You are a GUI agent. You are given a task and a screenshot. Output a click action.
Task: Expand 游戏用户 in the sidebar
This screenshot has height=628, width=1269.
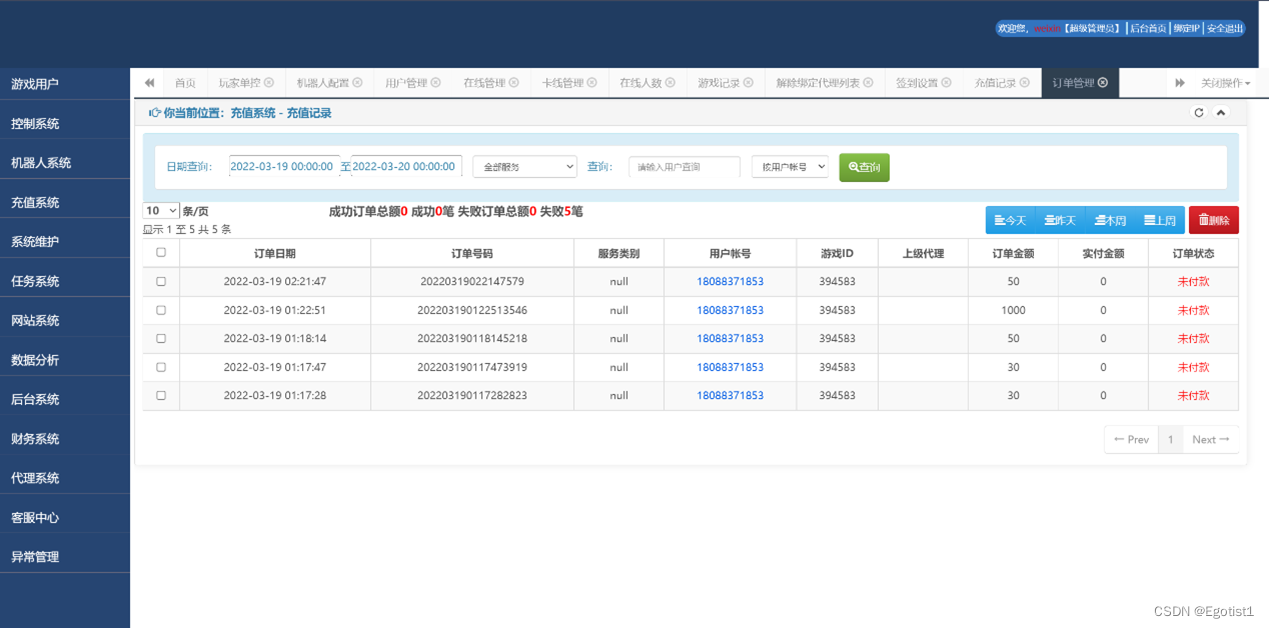(65, 84)
